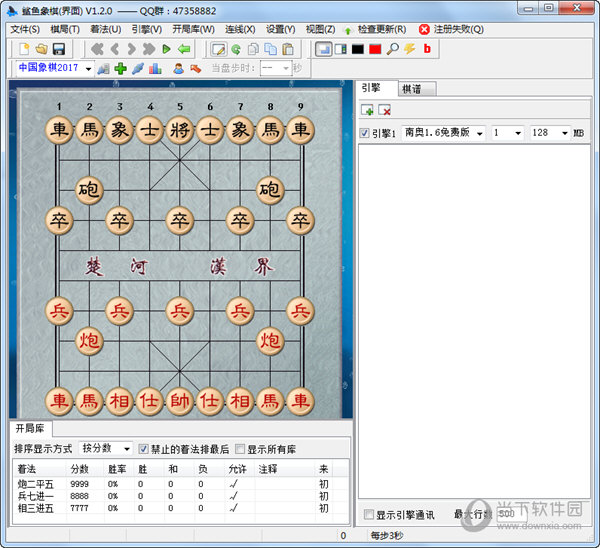Image resolution: width=600 pixels, height=548 pixels.
Task: Expand the 中国象棋2017 dropdown
Action: [x=88, y=68]
